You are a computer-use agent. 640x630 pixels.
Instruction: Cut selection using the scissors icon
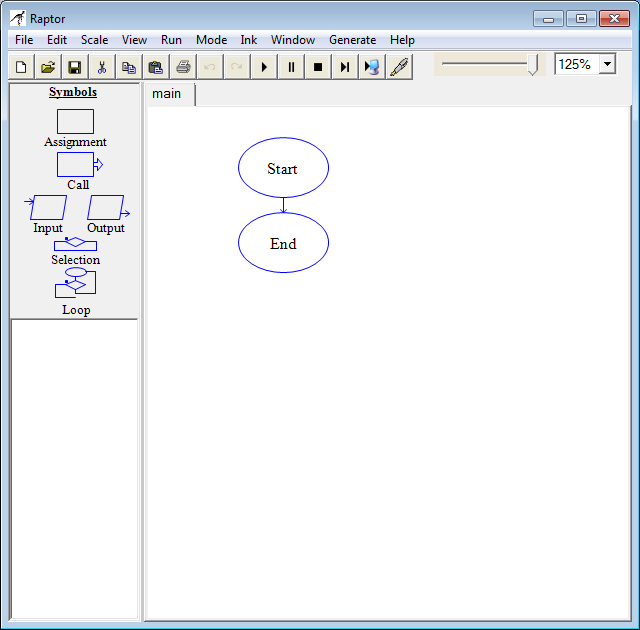(x=102, y=67)
